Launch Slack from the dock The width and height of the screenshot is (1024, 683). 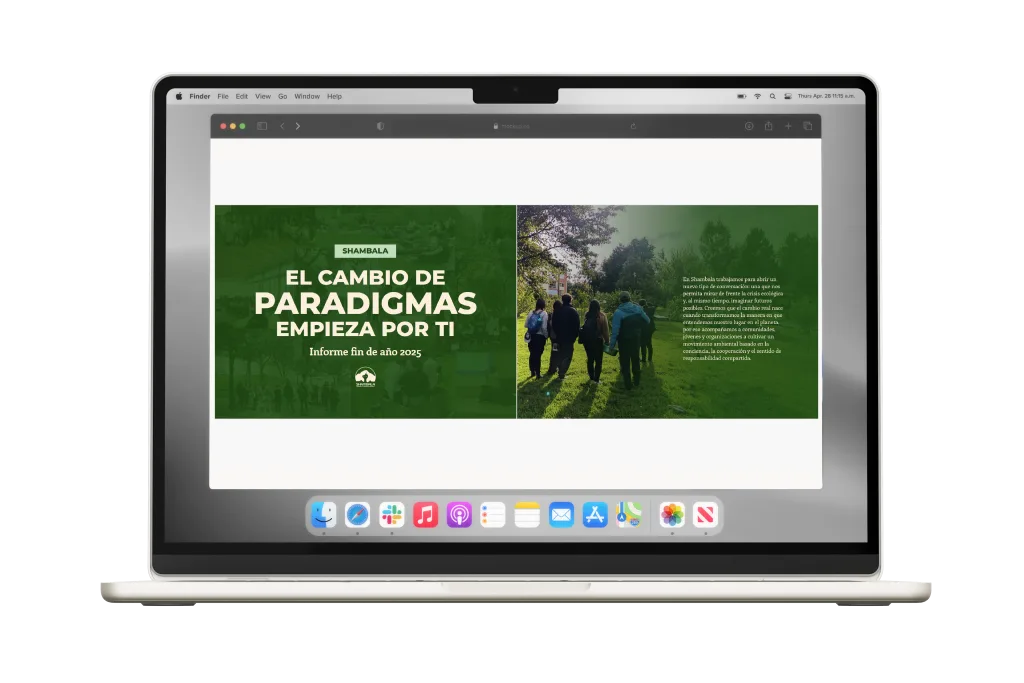tap(391, 515)
